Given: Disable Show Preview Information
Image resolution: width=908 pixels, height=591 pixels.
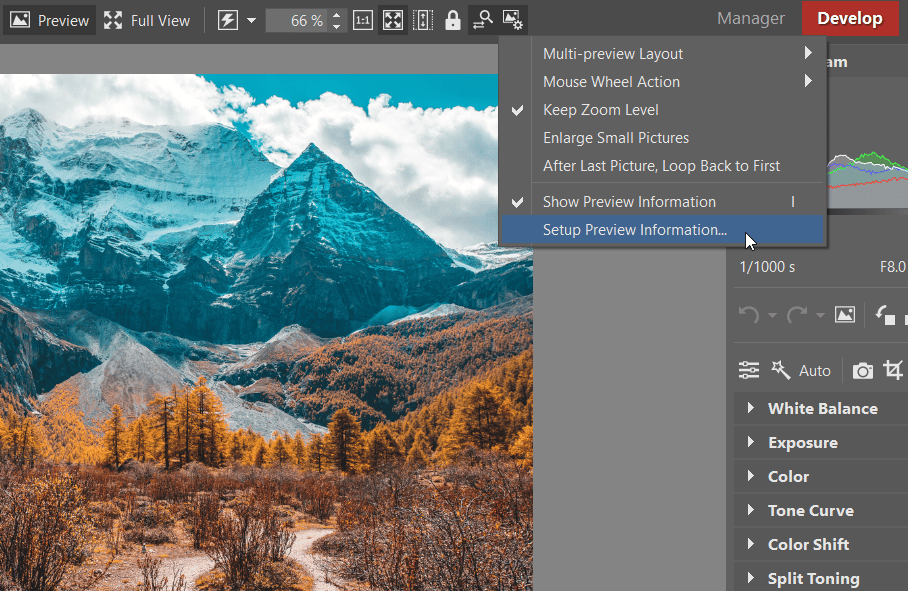Looking at the screenshot, I should 628,202.
